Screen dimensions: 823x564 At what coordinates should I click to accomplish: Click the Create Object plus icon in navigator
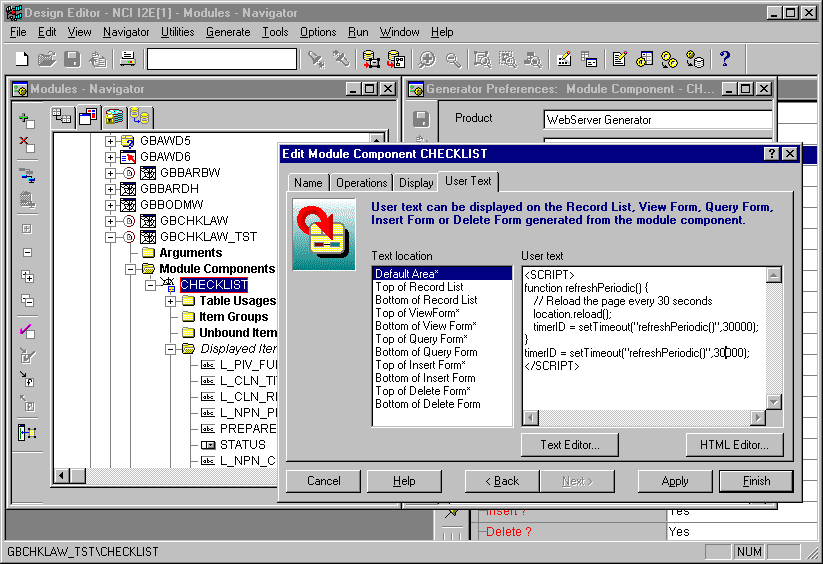coord(27,121)
